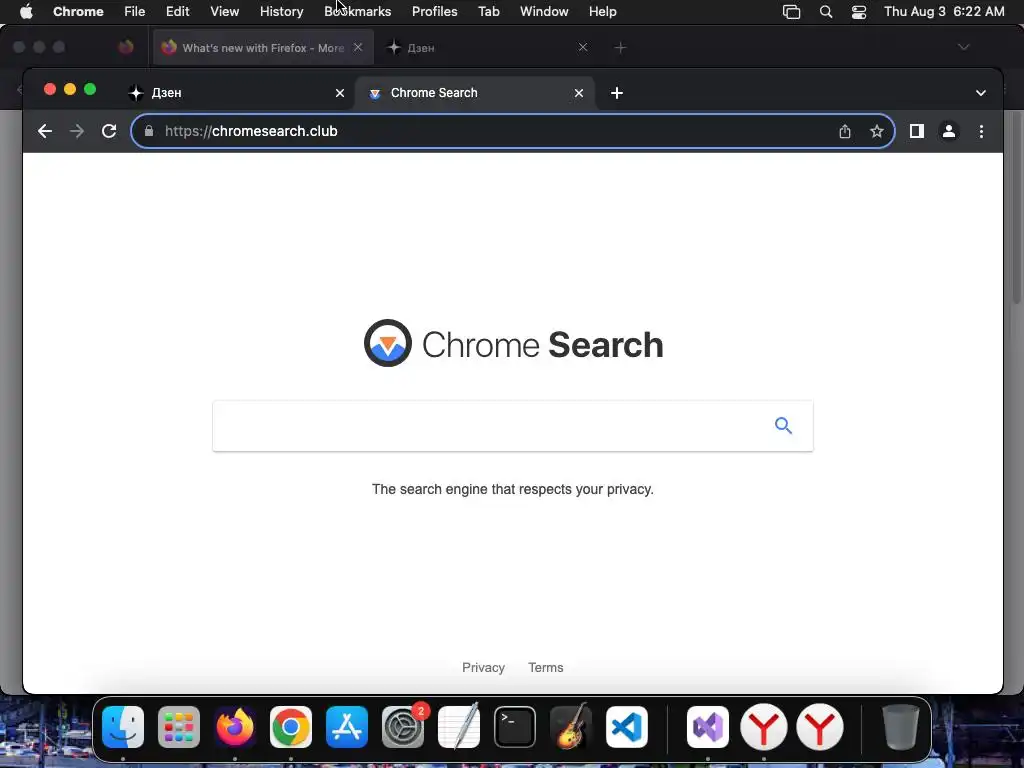
Task: Open the Apple menu
Action: pos(26,12)
